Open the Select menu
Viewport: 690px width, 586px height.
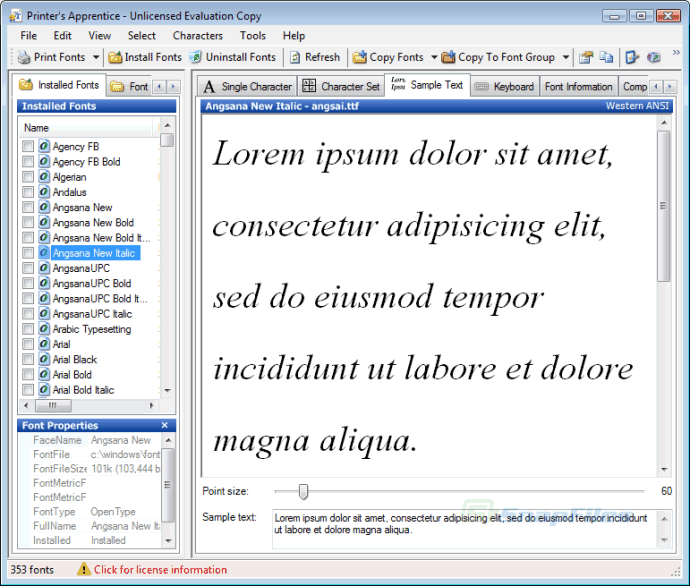click(x=142, y=36)
